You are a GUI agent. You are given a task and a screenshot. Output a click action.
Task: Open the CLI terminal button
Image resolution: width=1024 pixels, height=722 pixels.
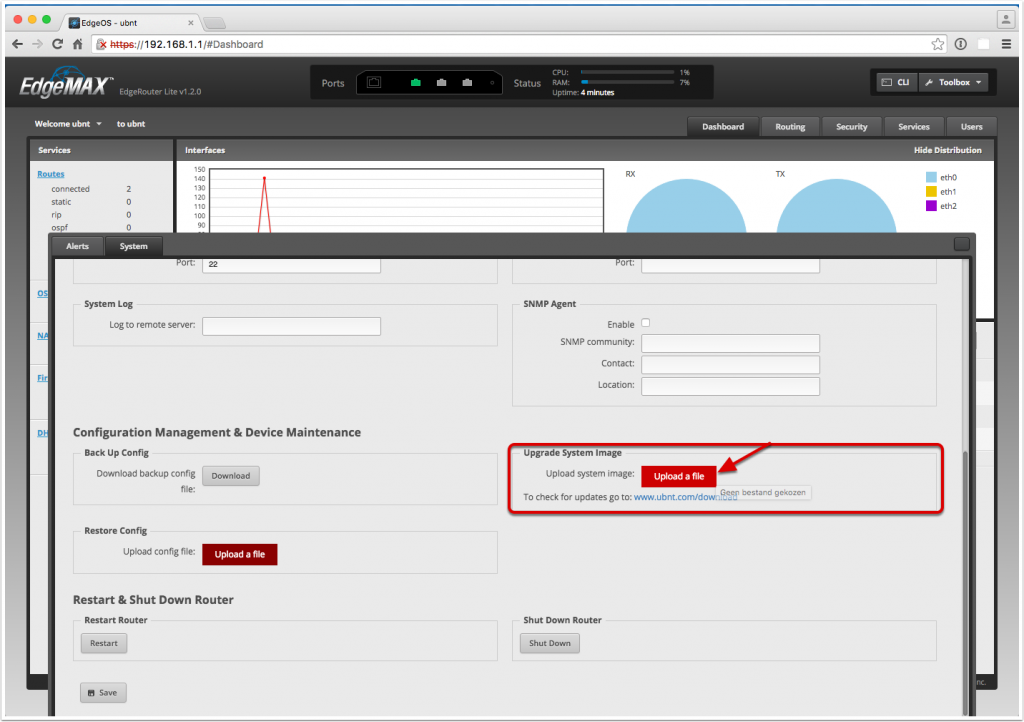coord(896,82)
